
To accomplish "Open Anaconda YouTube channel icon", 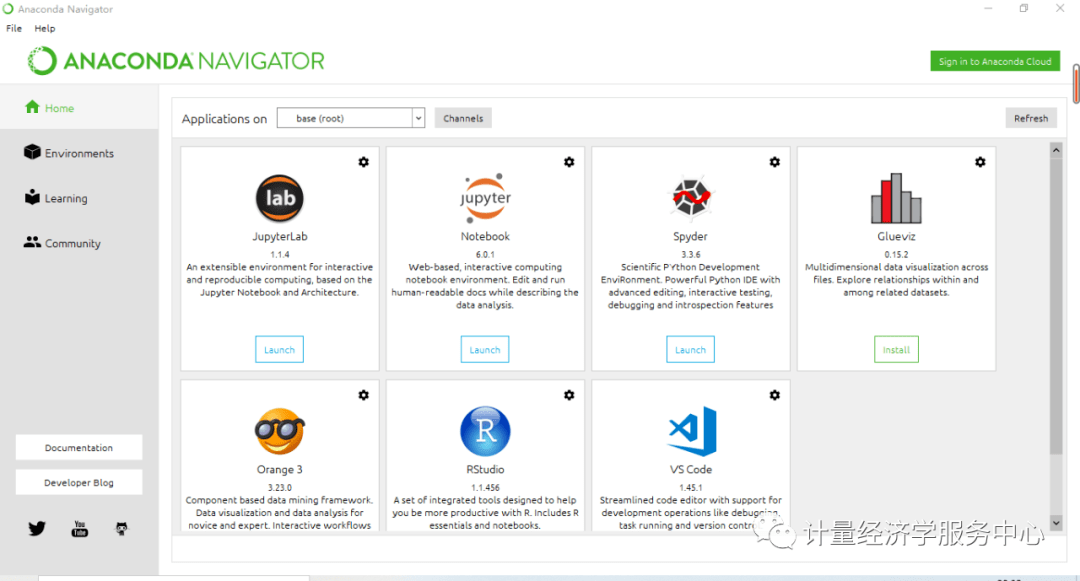I will [x=80, y=529].
